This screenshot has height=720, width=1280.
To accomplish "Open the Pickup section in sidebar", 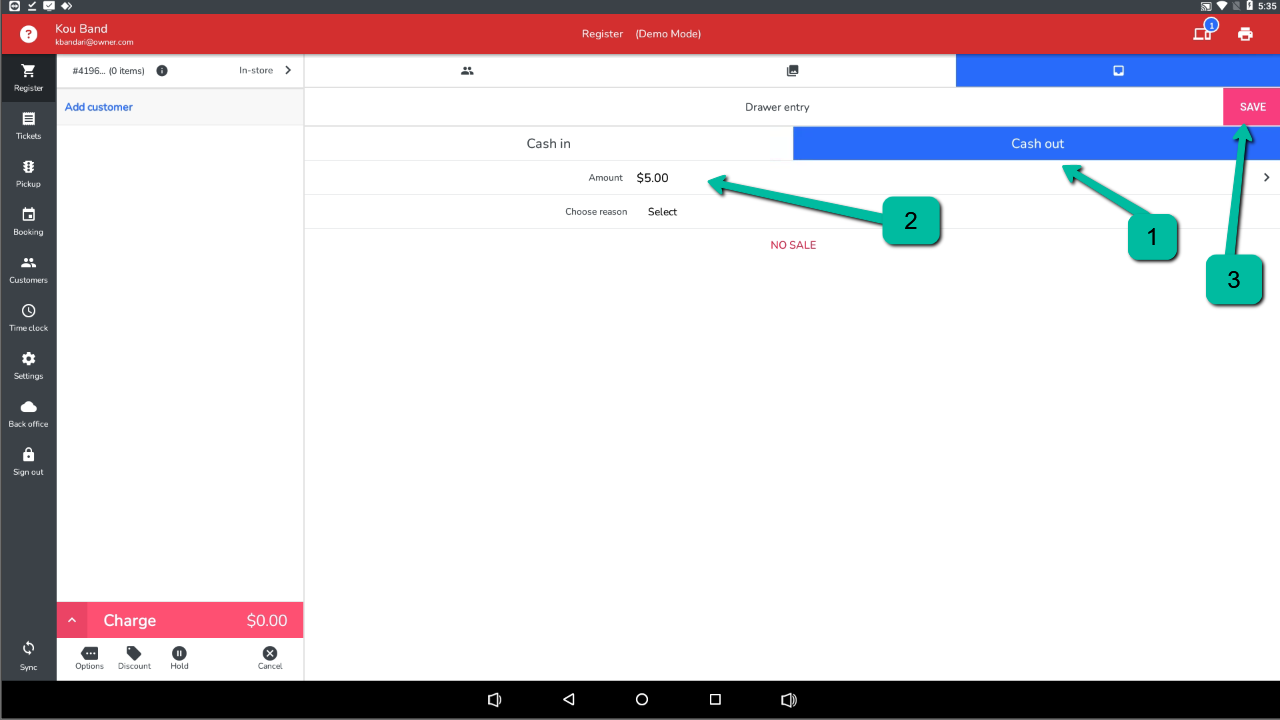I will point(28,173).
